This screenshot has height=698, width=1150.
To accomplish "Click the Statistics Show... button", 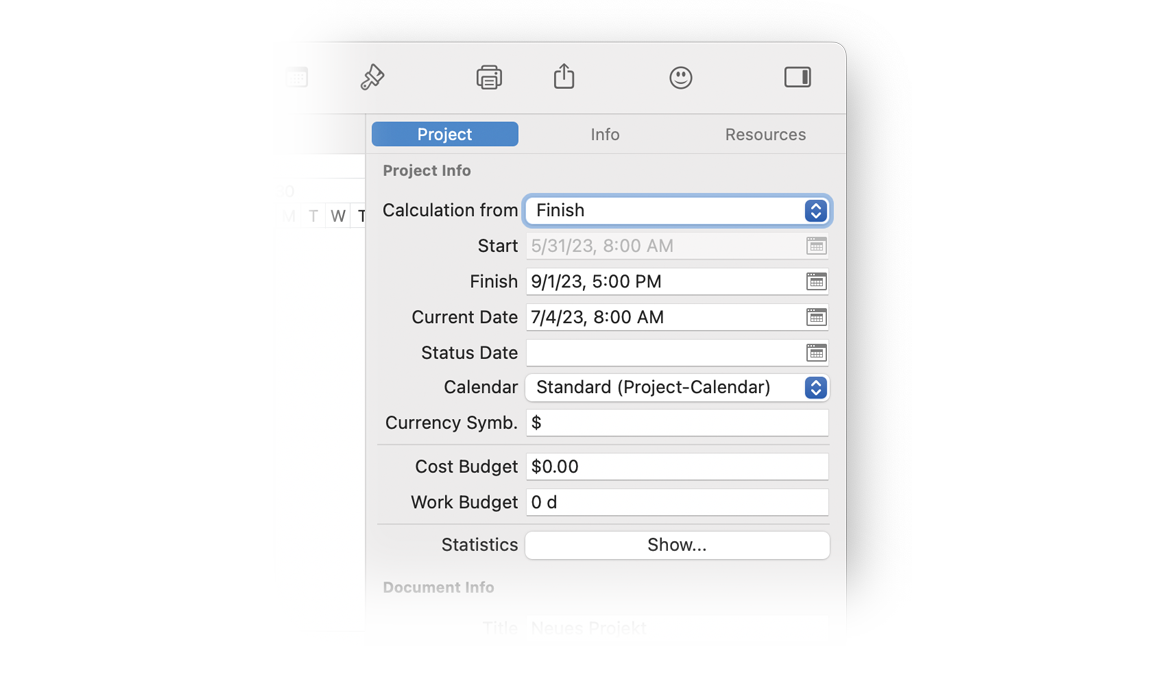I will tap(677, 545).
